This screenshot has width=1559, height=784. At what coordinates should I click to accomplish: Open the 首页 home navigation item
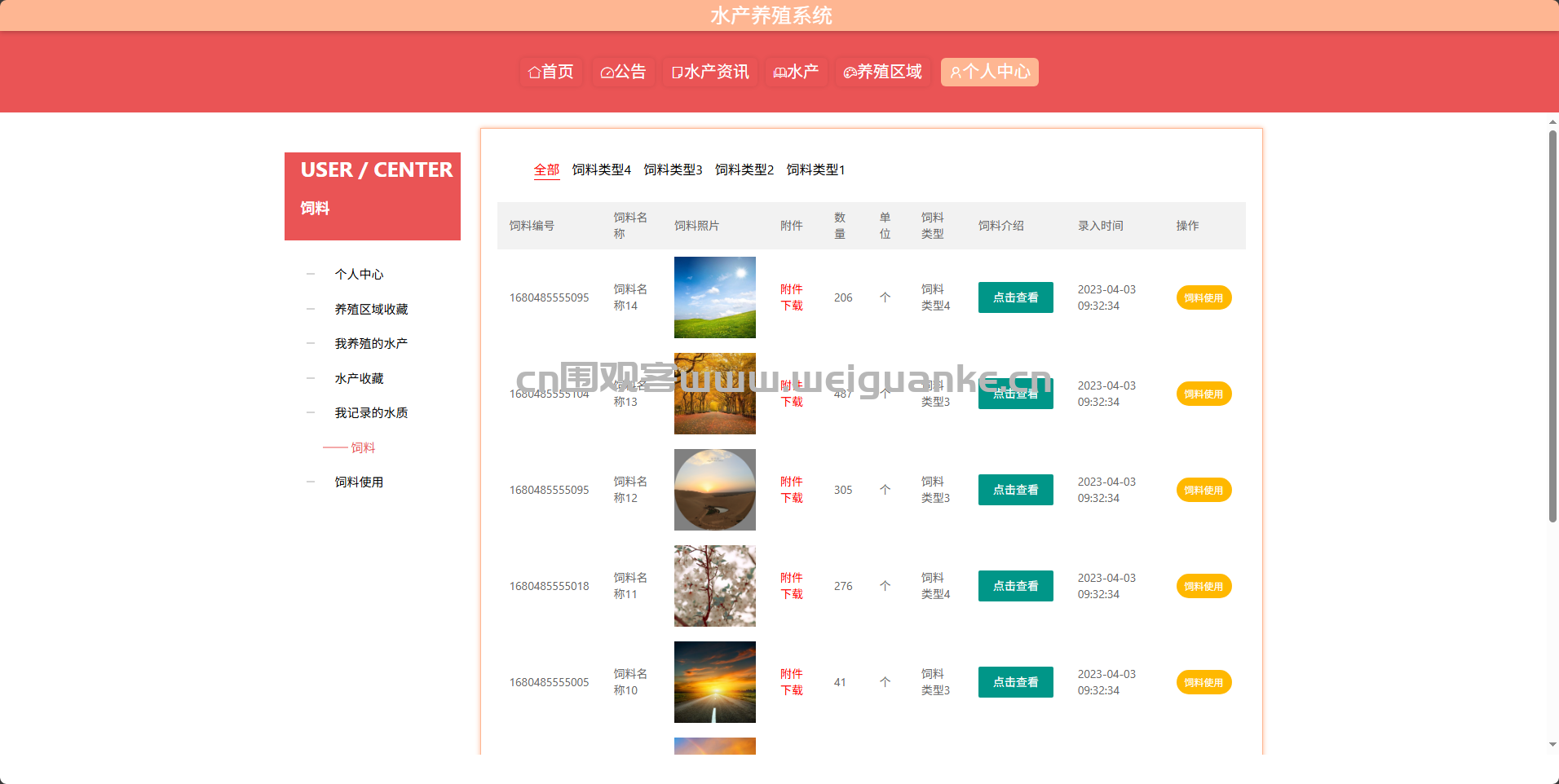[x=551, y=72]
